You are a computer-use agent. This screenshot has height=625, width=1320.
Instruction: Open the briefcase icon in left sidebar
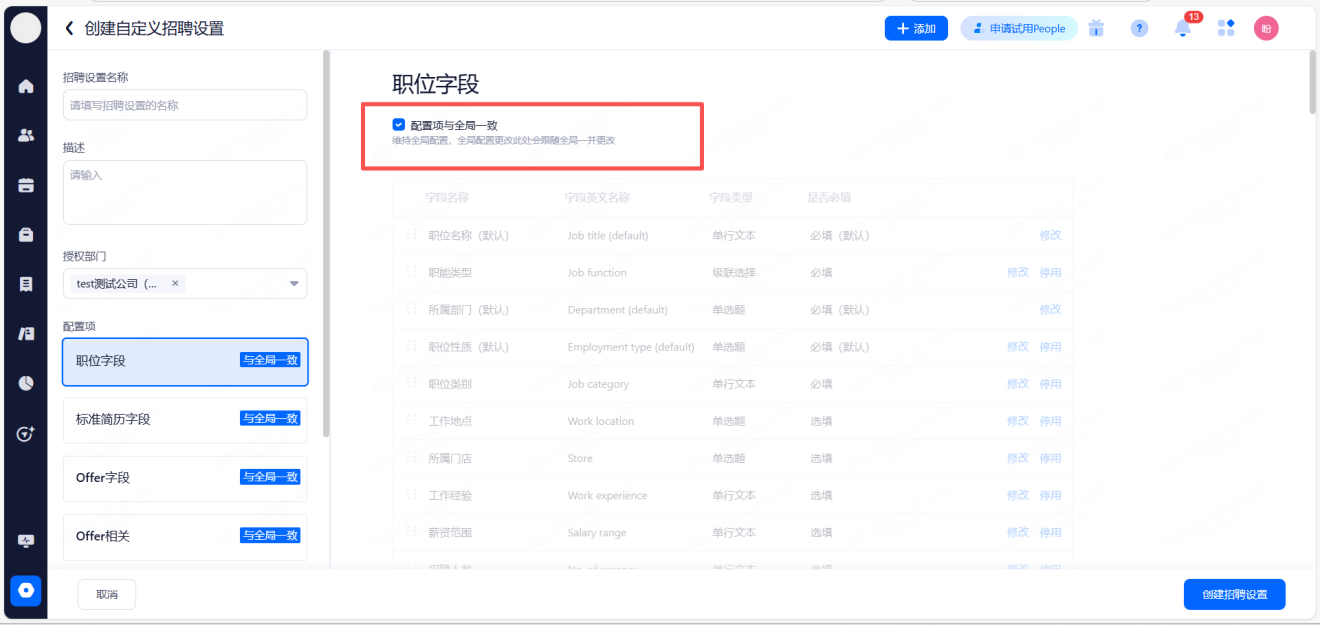[x=26, y=235]
